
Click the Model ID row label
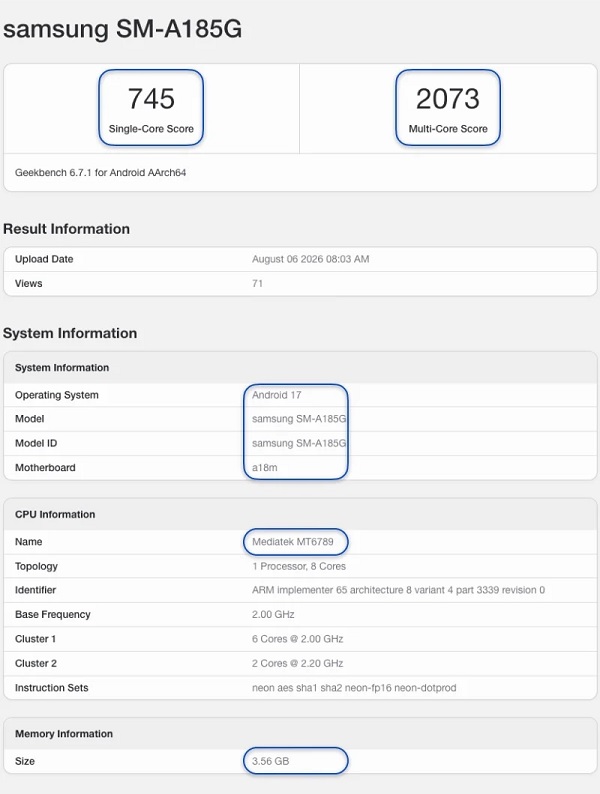[x=36, y=443]
